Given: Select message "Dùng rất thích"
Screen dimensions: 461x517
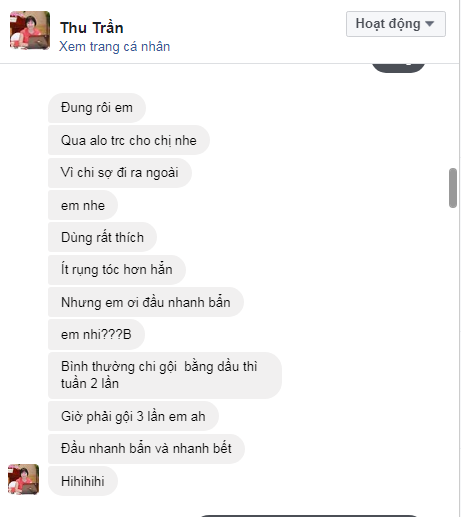Looking at the screenshot, I should click(102, 237).
